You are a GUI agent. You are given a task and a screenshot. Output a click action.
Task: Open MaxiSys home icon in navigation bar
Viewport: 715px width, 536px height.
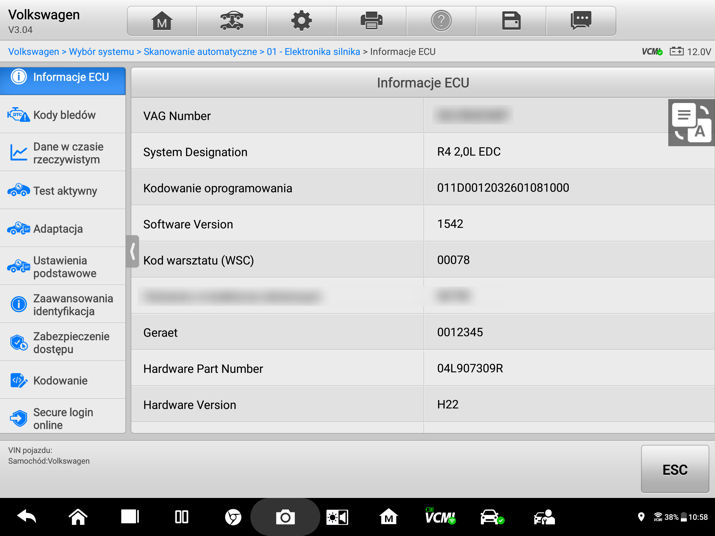[x=389, y=517]
